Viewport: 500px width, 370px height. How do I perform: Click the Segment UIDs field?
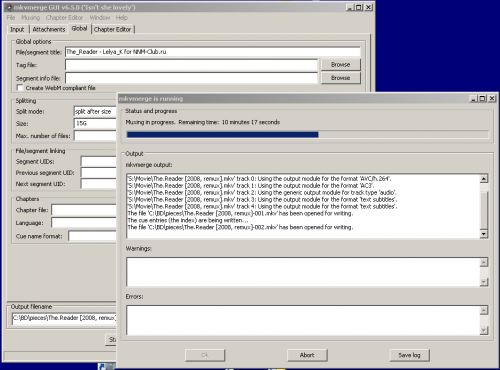tap(99, 162)
